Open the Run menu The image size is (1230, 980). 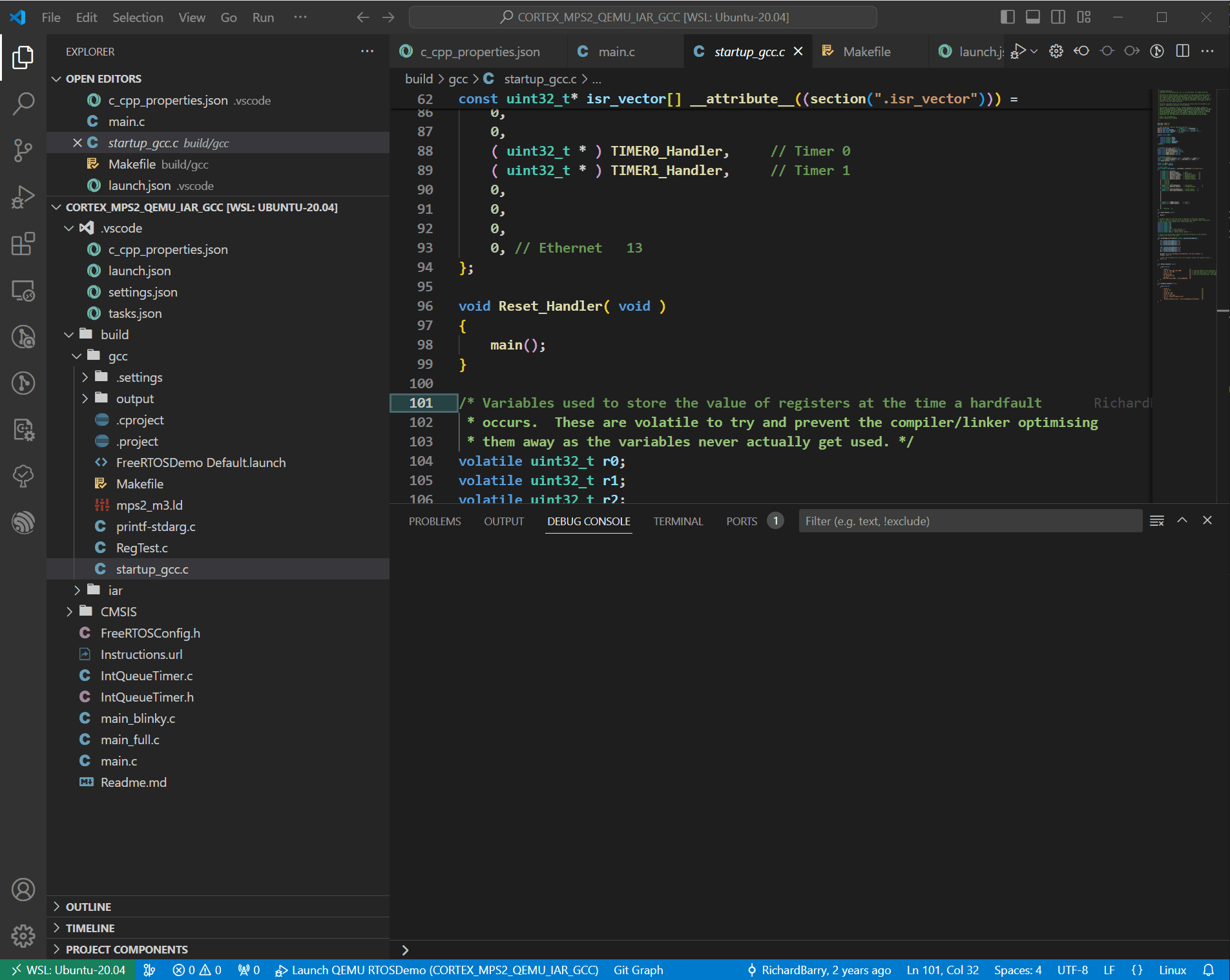click(263, 17)
